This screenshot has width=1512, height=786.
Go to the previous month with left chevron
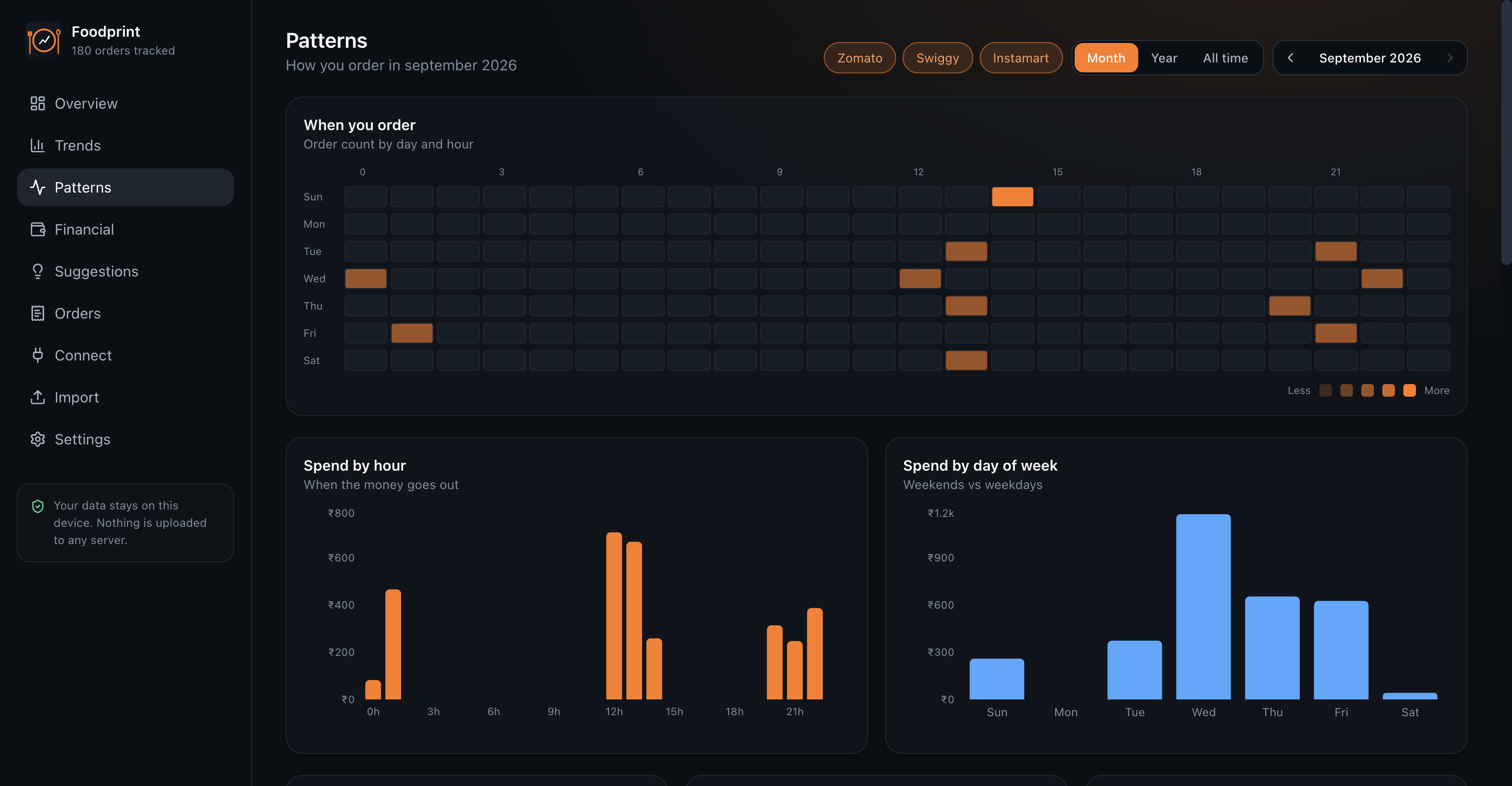1291,58
